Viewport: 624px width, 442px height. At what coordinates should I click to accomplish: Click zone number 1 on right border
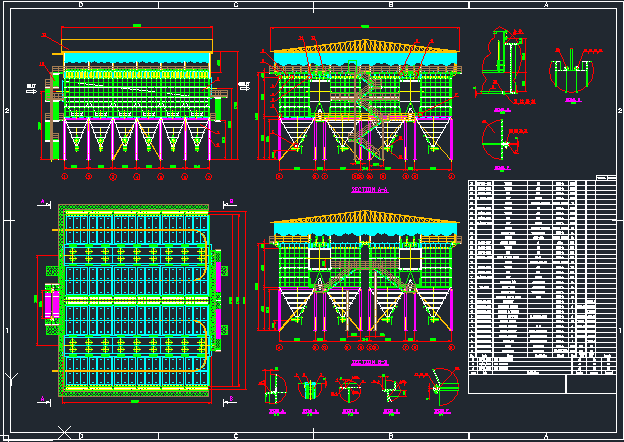click(x=620, y=330)
